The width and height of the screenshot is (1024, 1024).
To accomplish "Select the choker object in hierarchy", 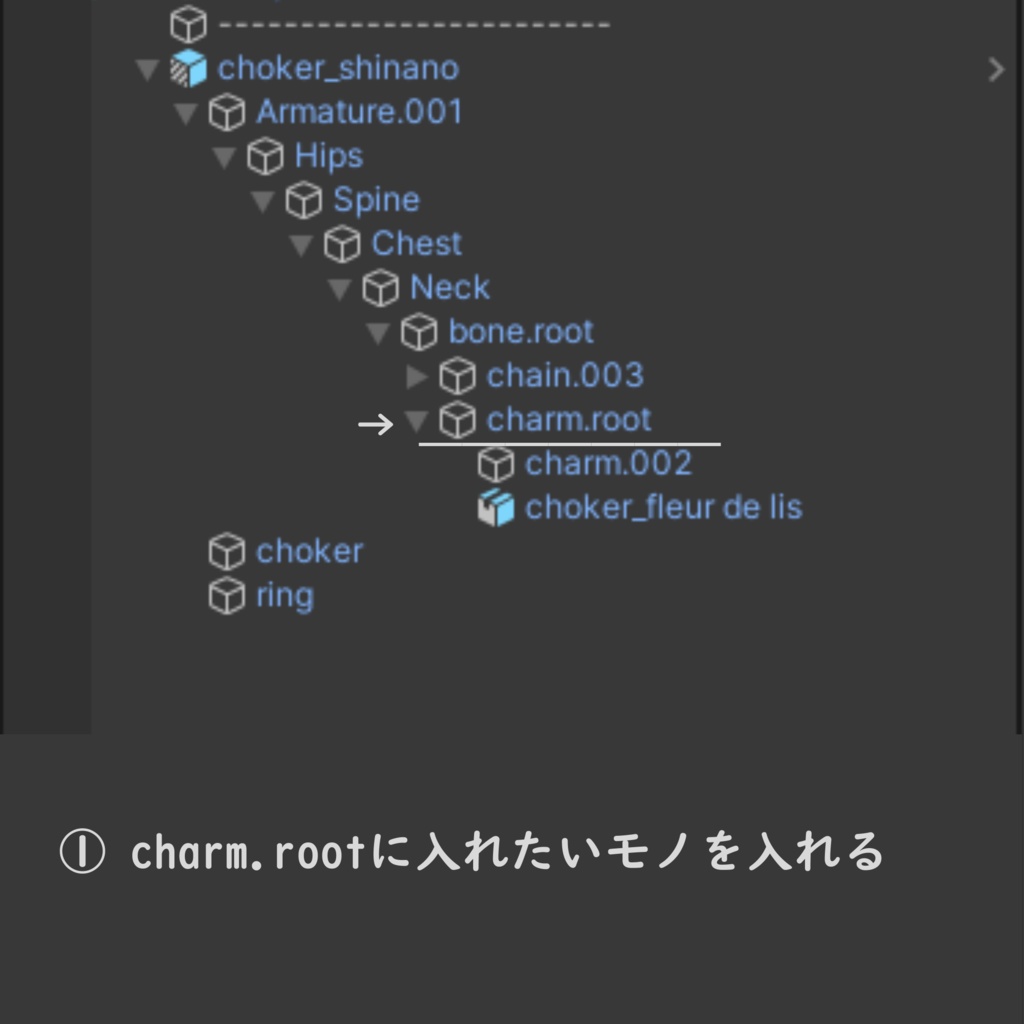I will click(x=309, y=551).
